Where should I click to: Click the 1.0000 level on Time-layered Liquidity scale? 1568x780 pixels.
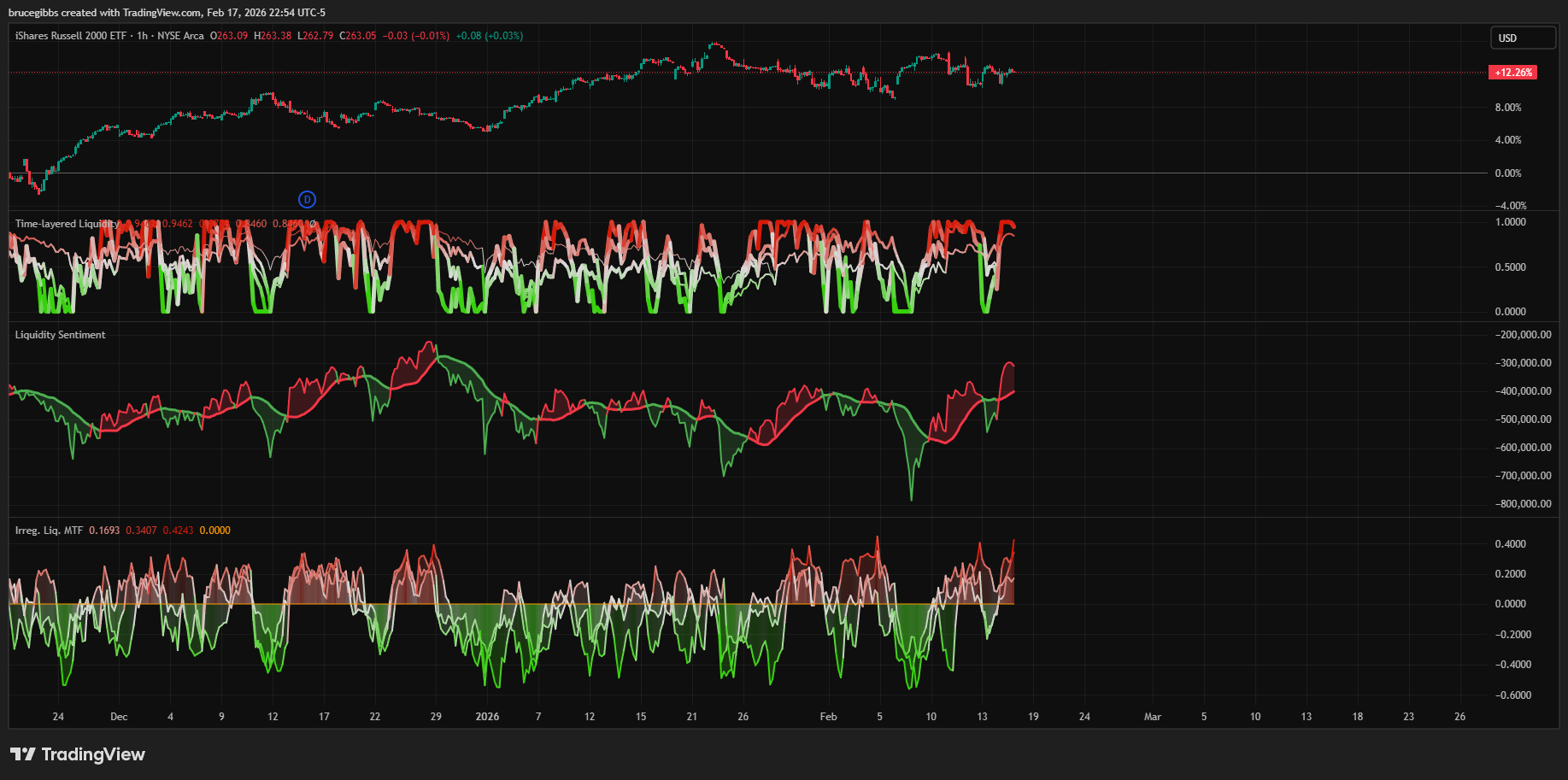click(1510, 222)
